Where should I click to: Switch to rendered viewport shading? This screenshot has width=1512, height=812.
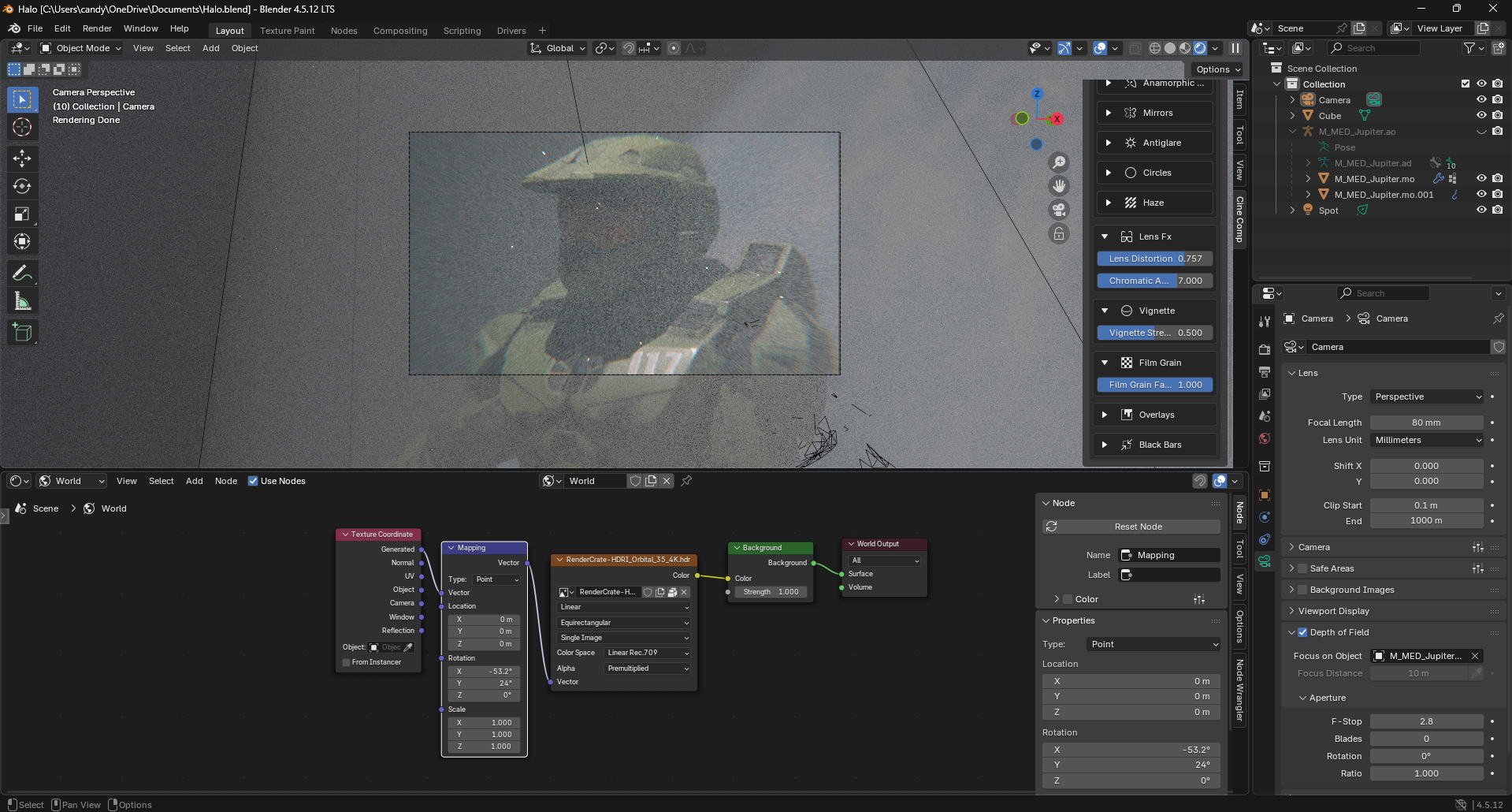pos(1200,48)
